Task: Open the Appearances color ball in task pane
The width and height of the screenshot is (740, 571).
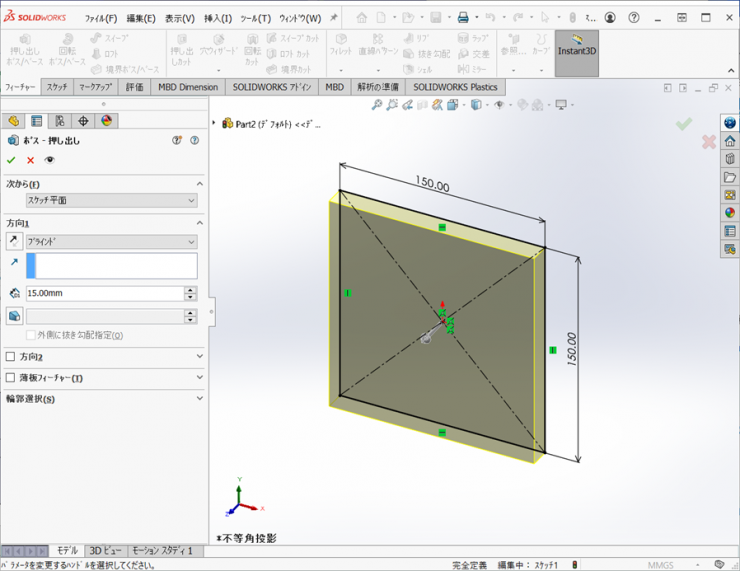Action: pos(730,212)
